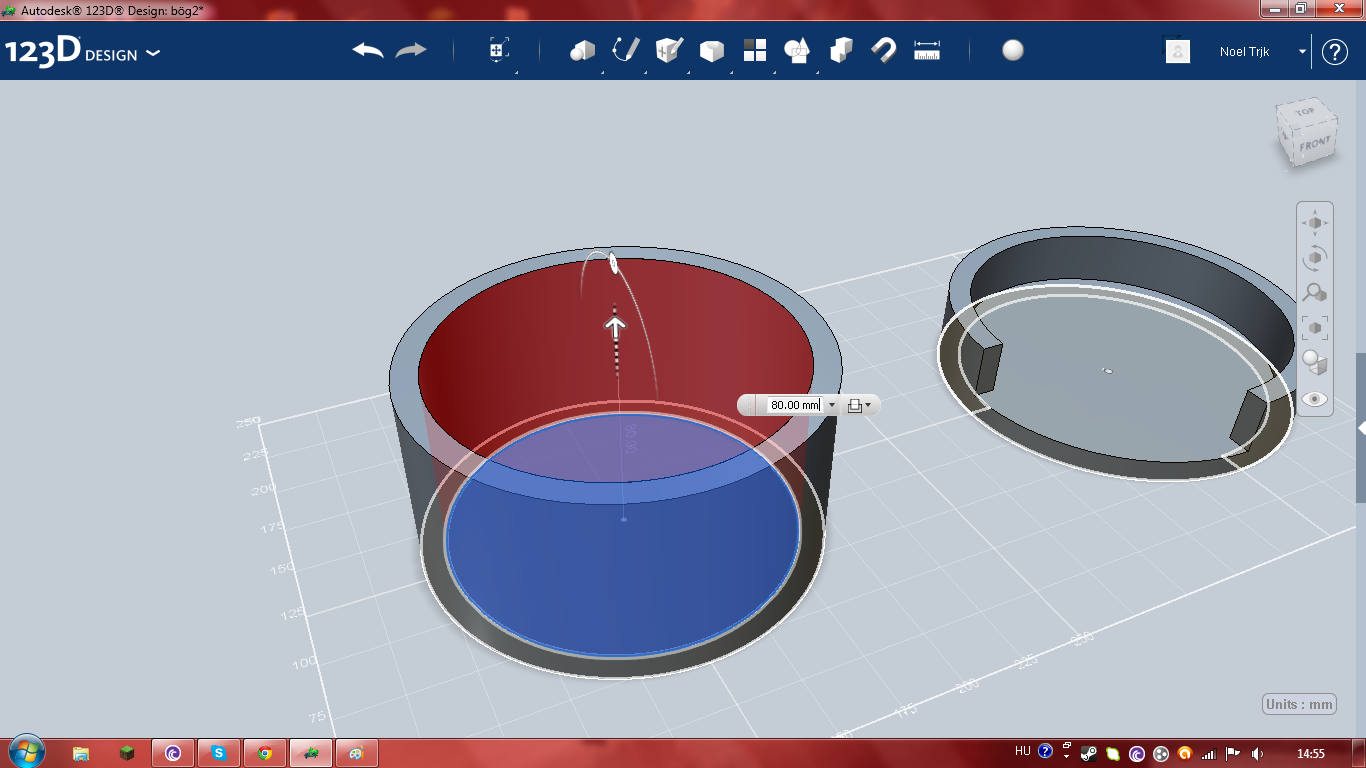Click the extrude tilt angle handle
Image resolution: width=1366 pixels, height=768 pixels.
point(613,264)
